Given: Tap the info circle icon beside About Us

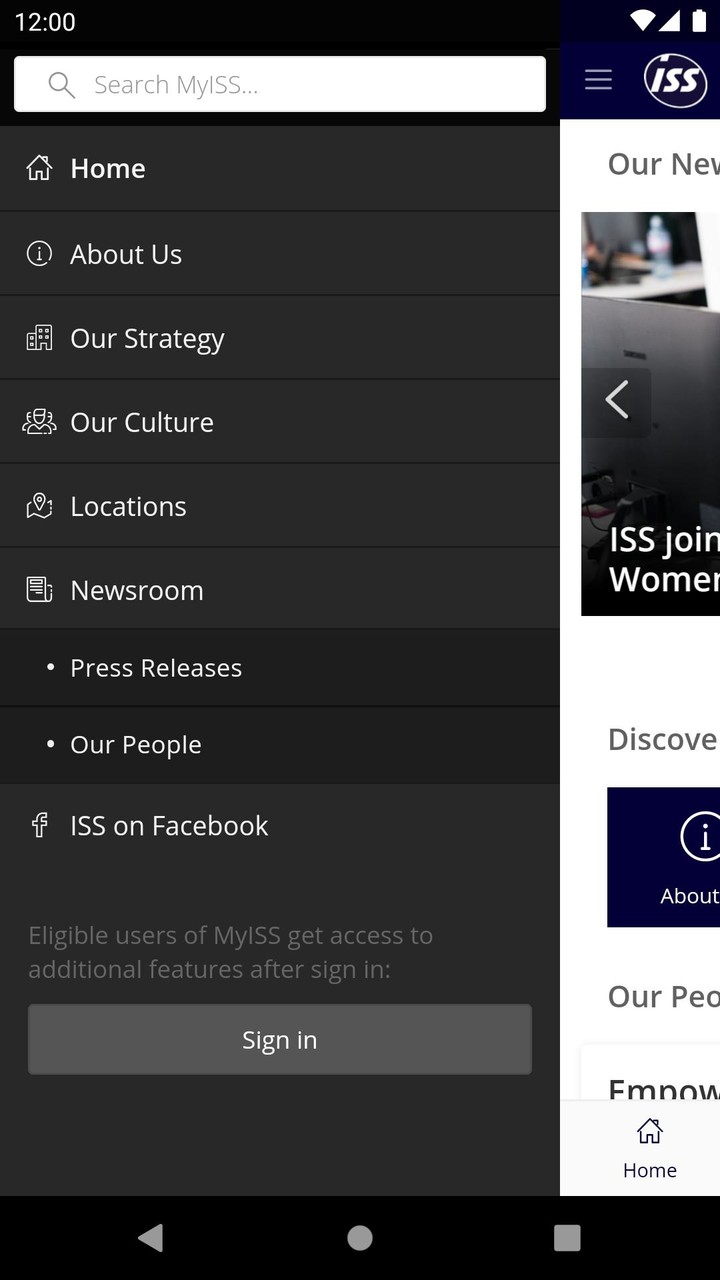Looking at the screenshot, I should (x=39, y=254).
